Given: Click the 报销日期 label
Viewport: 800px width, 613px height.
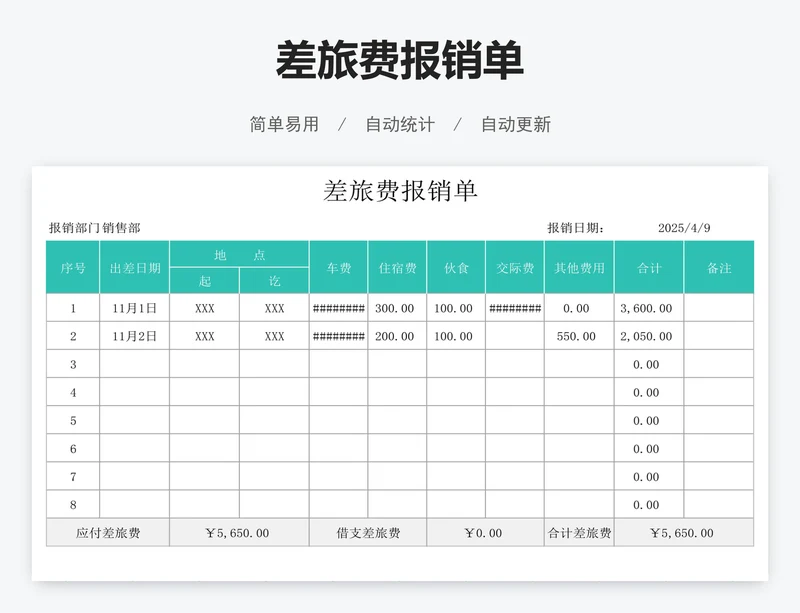Looking at the screenshot, I should [x=576, y=228].
